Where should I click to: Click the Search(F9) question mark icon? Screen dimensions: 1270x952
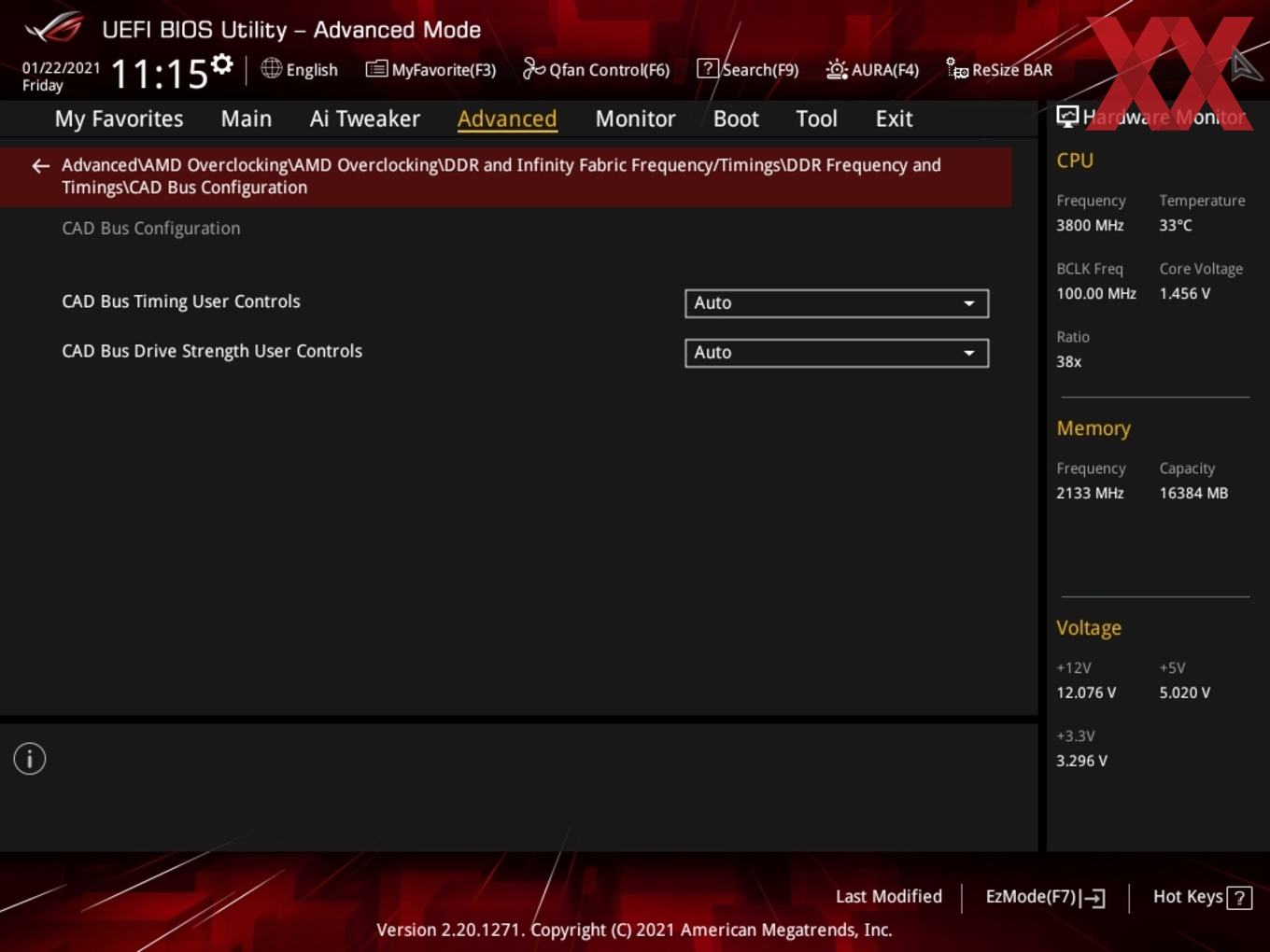coord(708,68)
